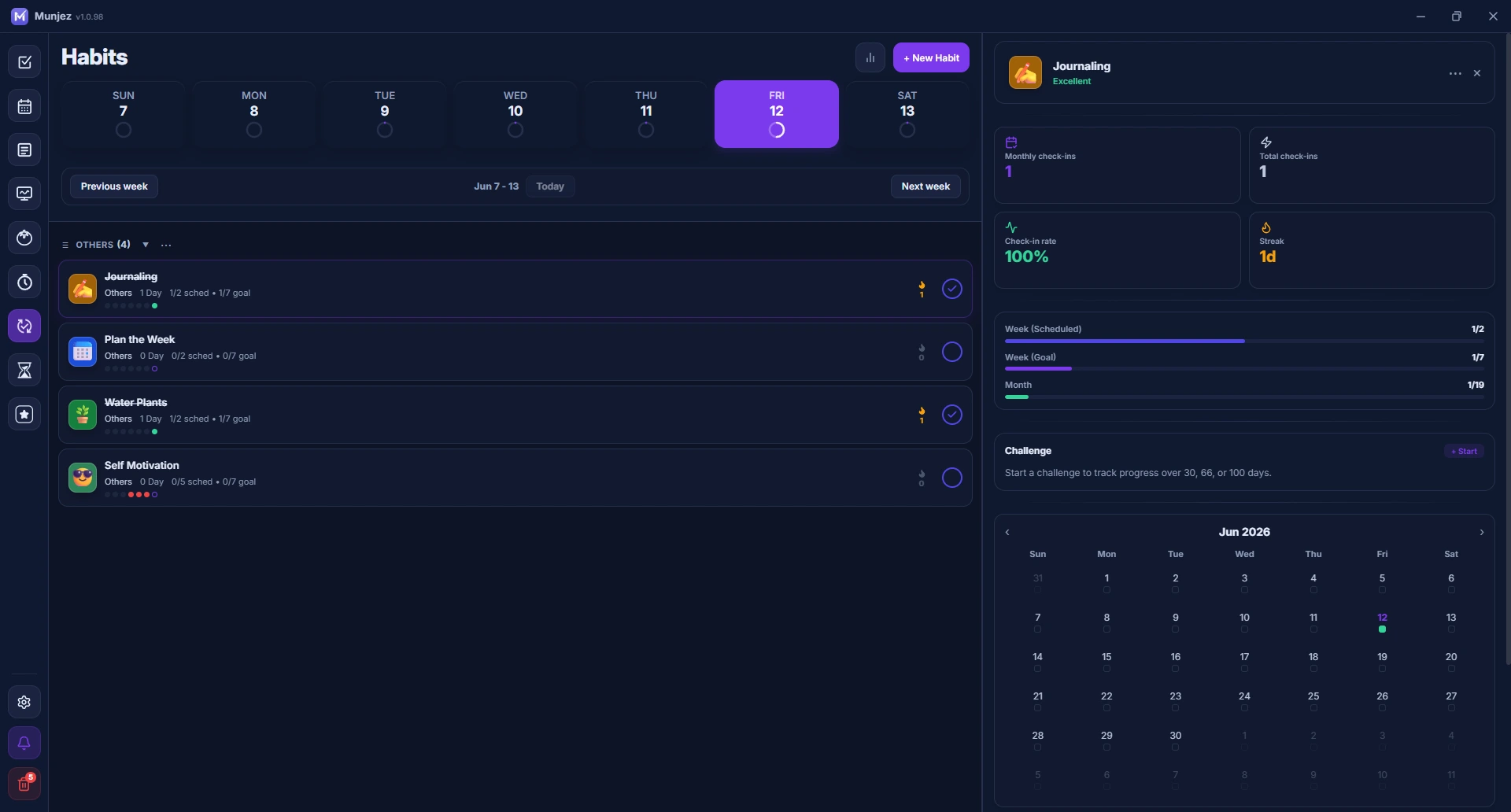The height and width of the screenshot is (812, 1511).
Task: Go to previous month in Jun 2026 calendar
Action: click(1007, 533)
